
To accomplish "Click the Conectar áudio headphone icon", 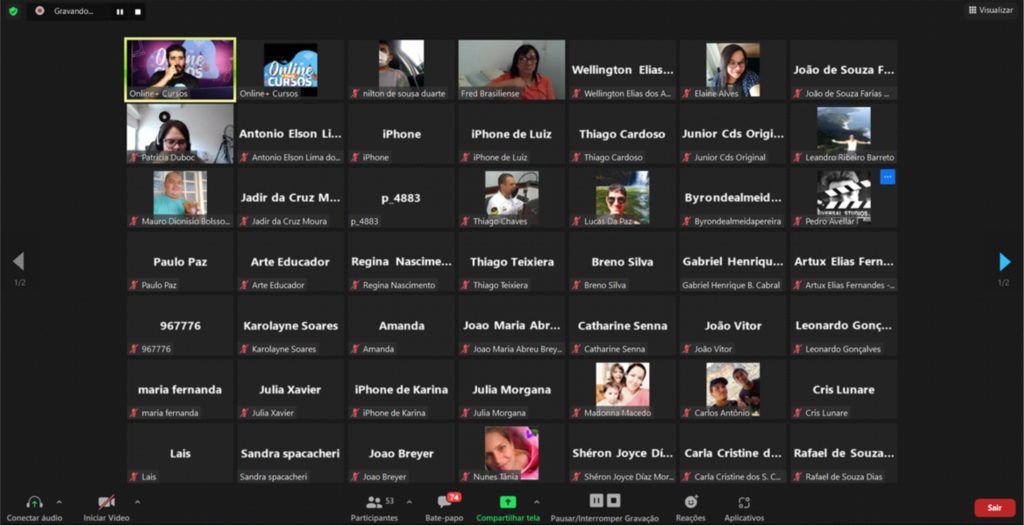I will [x=34, y=502].
